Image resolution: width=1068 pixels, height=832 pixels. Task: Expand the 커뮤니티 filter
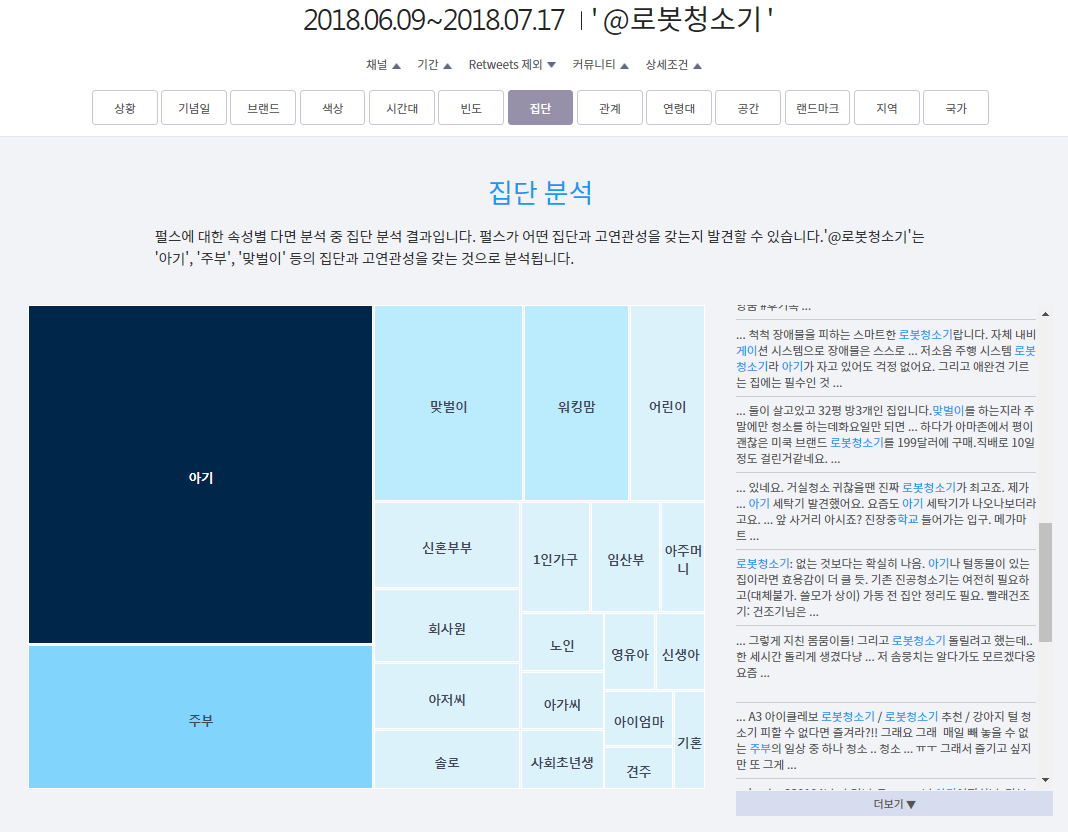point(600,65)
